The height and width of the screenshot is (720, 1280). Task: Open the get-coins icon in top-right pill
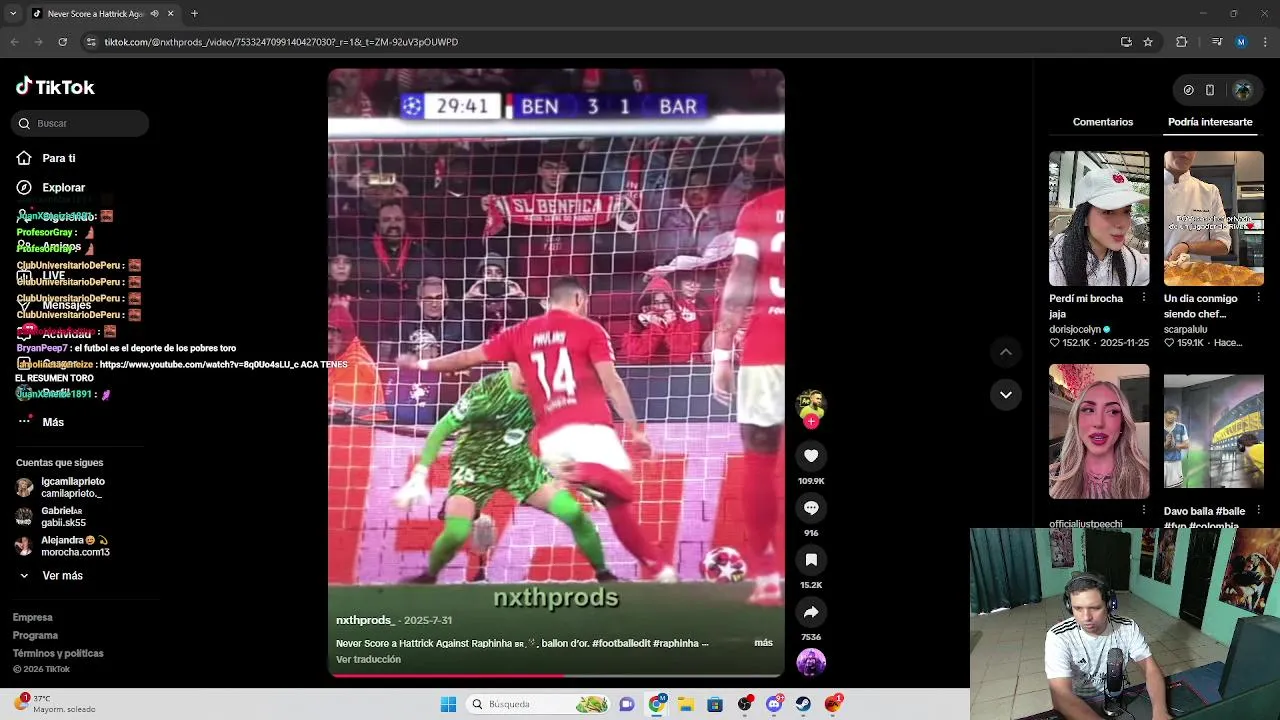[1188, 90]
